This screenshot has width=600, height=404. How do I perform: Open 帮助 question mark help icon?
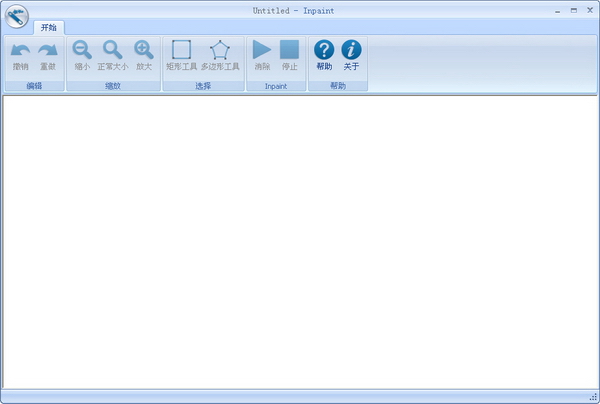pos(324,50)
